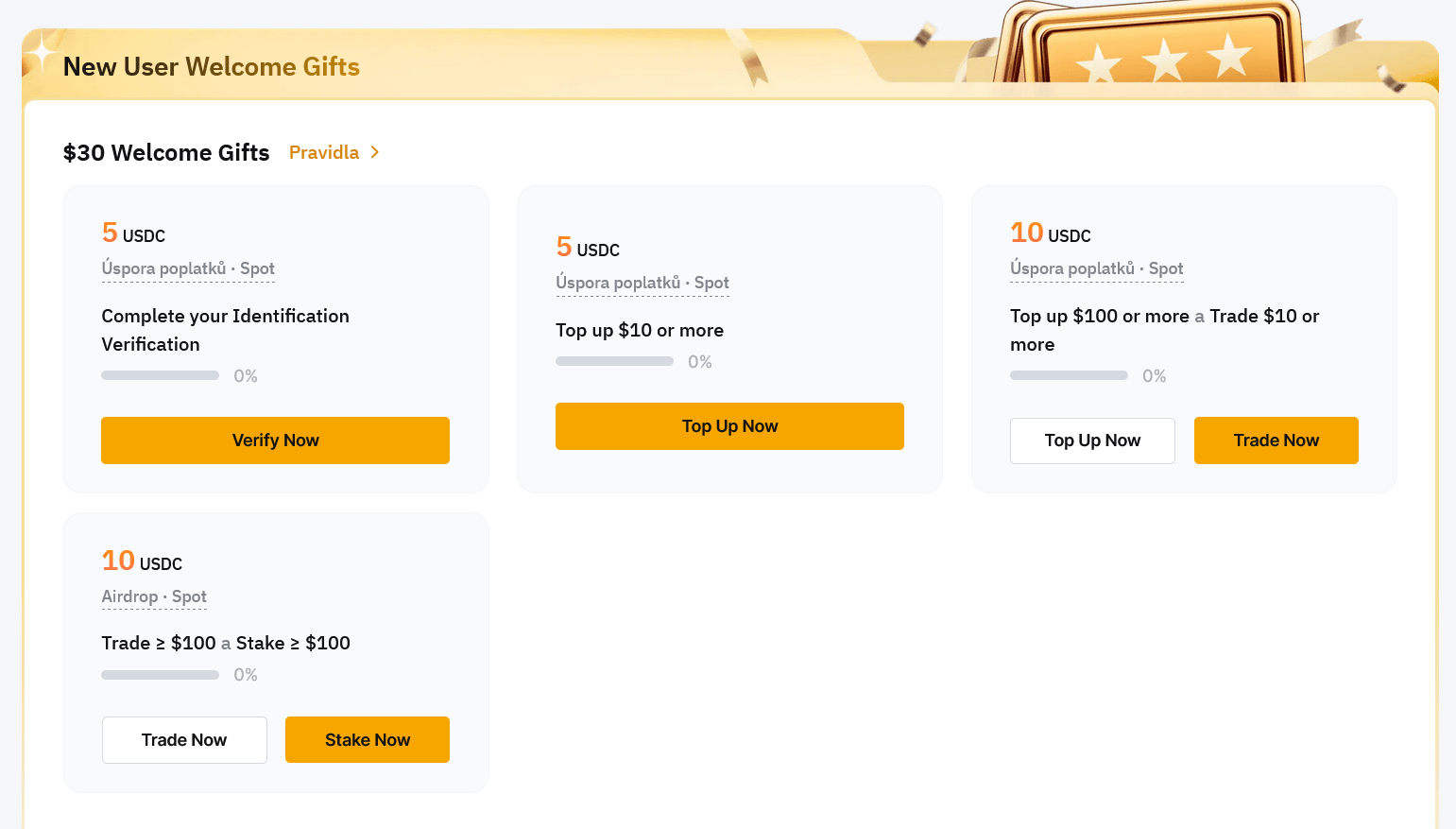
Task: Click Úspora poplatků · Spot in the Top up $10 card
Action: tap(642, 284)
